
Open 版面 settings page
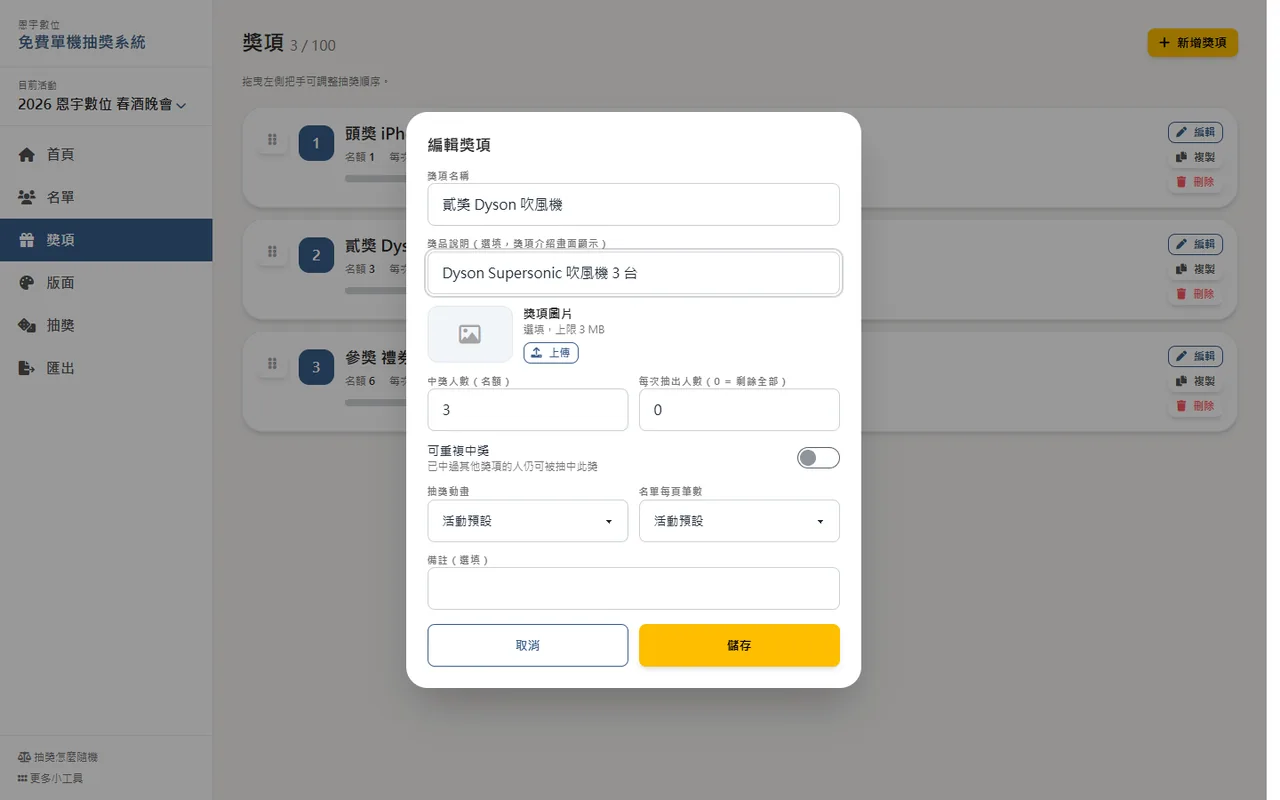[x=106, y=283]
